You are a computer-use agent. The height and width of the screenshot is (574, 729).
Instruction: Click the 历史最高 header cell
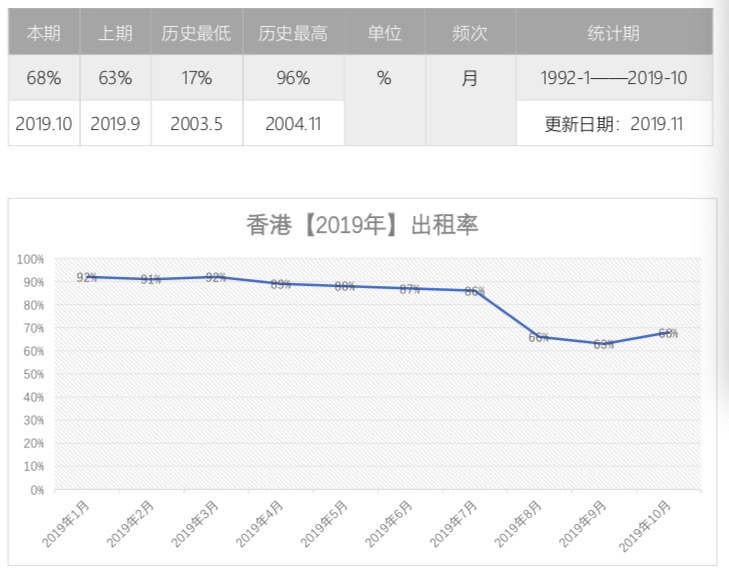[x=293, y=33]
